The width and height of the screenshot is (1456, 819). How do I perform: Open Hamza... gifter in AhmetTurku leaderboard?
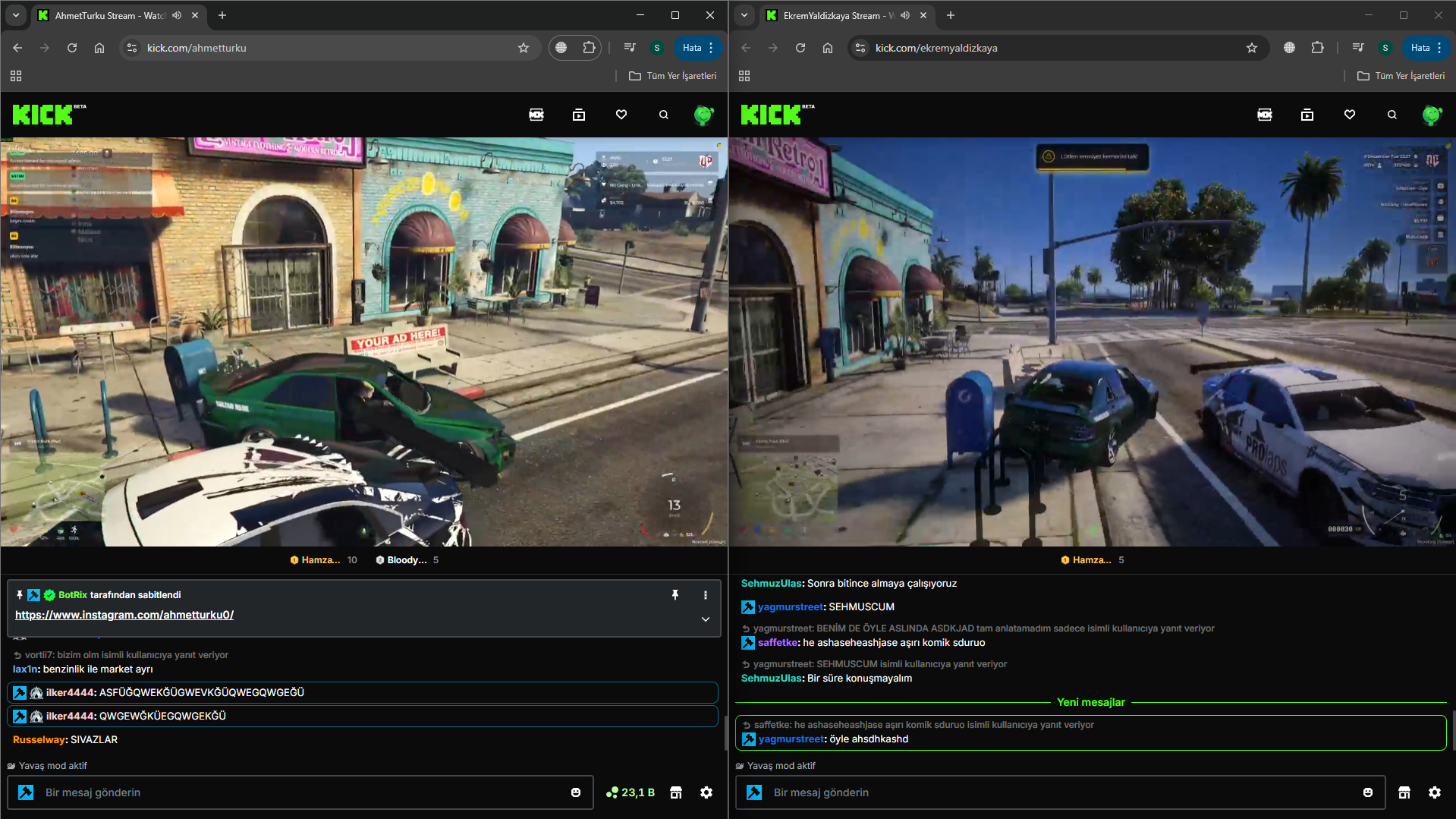coord(324,560)
